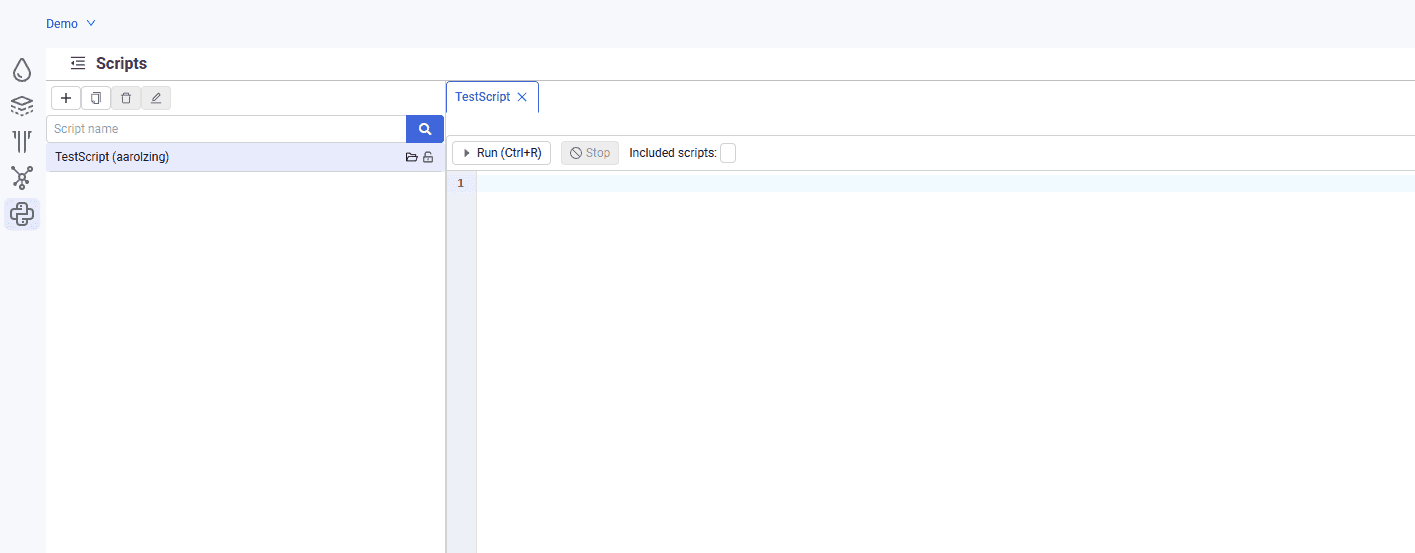Open the layers stack sidebar icon

(x=22, y=105)
